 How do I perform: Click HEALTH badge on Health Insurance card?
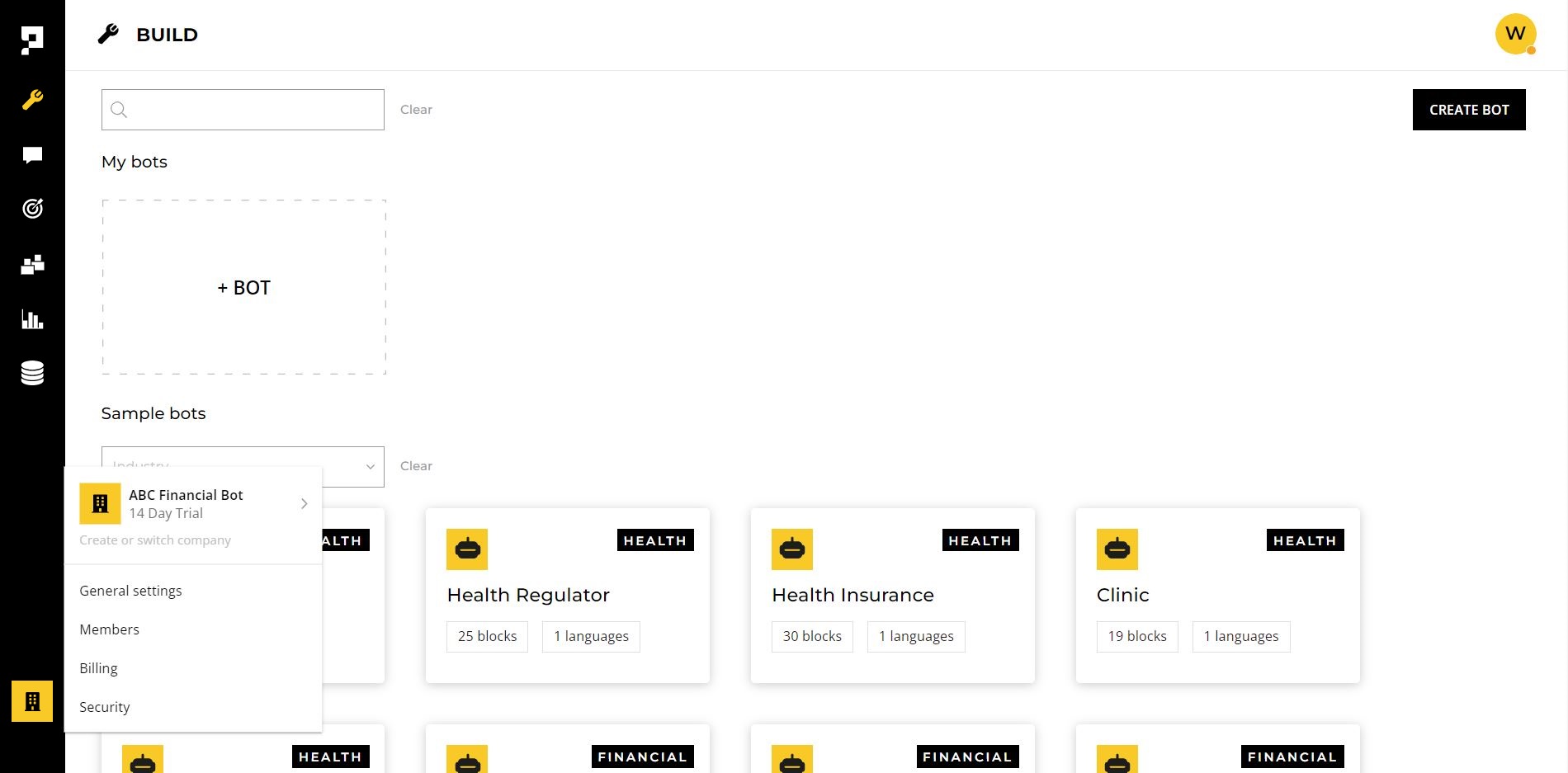980,540
